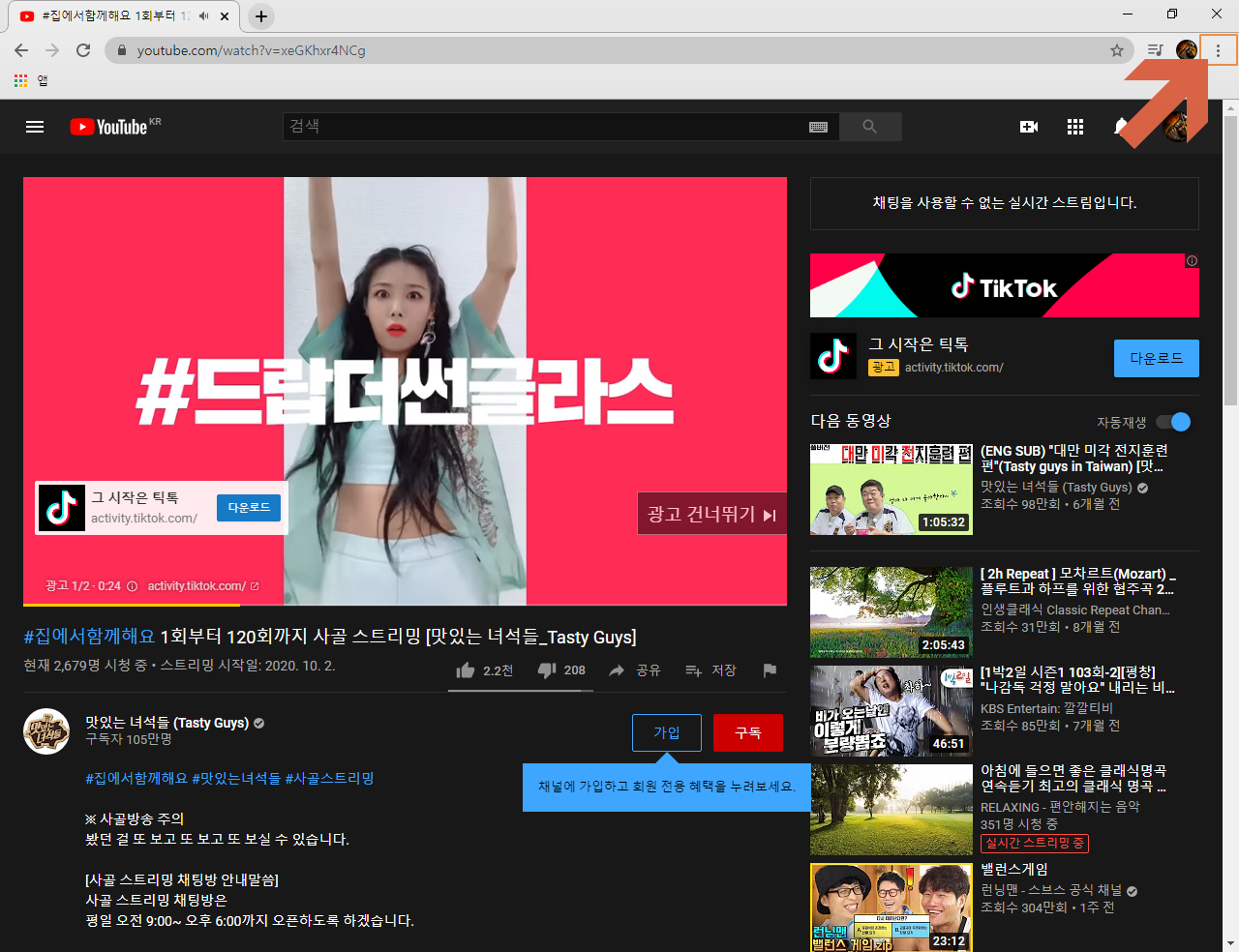Join the channel with 가입 button
This screenshot has width=1239, height=952.
coord(667,732)
